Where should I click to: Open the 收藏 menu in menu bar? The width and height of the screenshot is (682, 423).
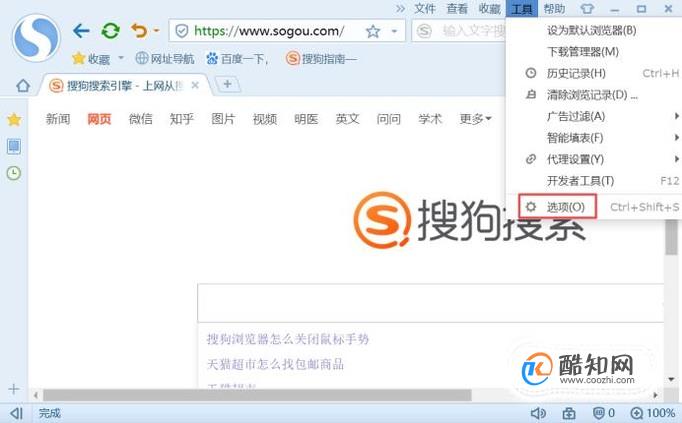click(x=490, y=9)
